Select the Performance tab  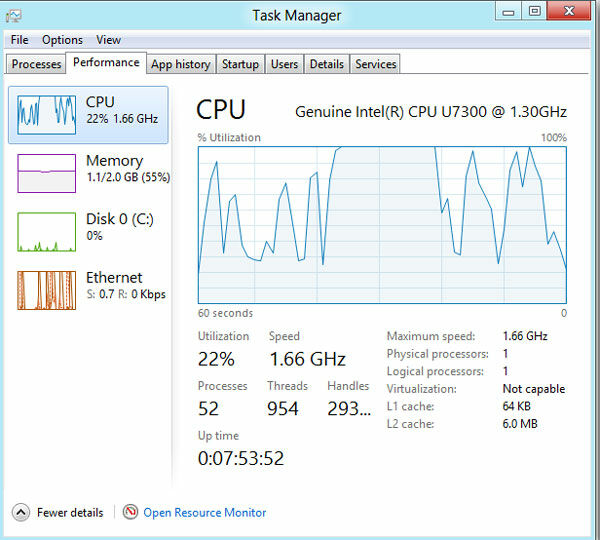106,62
